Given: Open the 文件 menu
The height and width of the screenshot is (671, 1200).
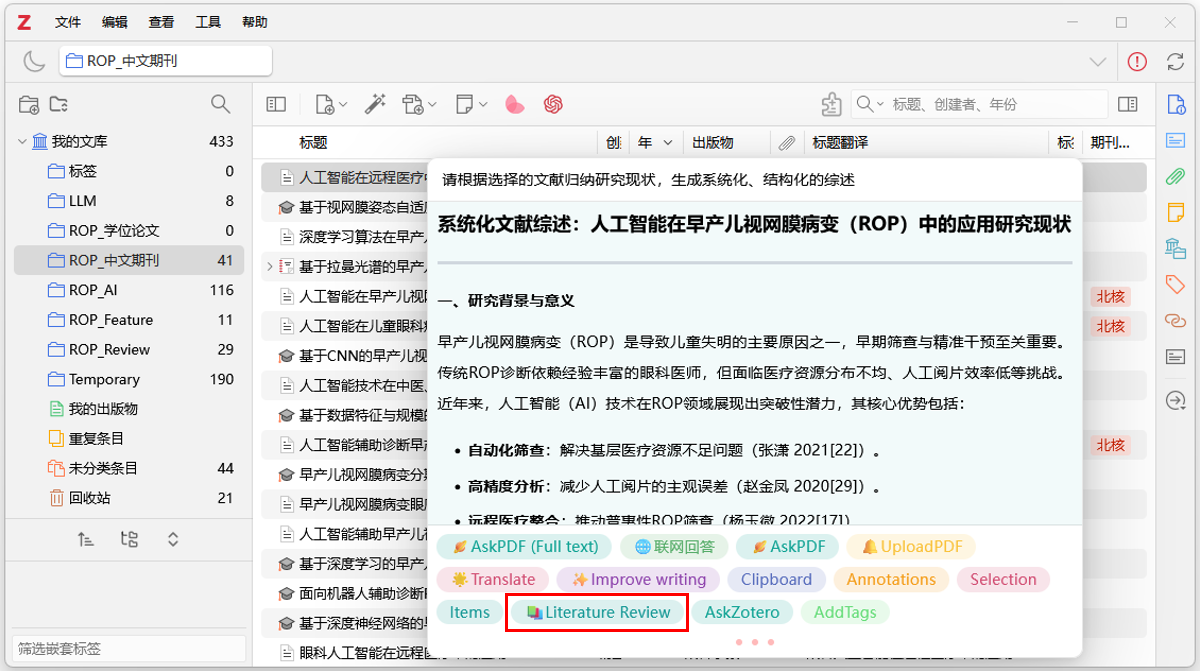Looking at the screenshot, I should pyautogui.click(x=68, y=22).
